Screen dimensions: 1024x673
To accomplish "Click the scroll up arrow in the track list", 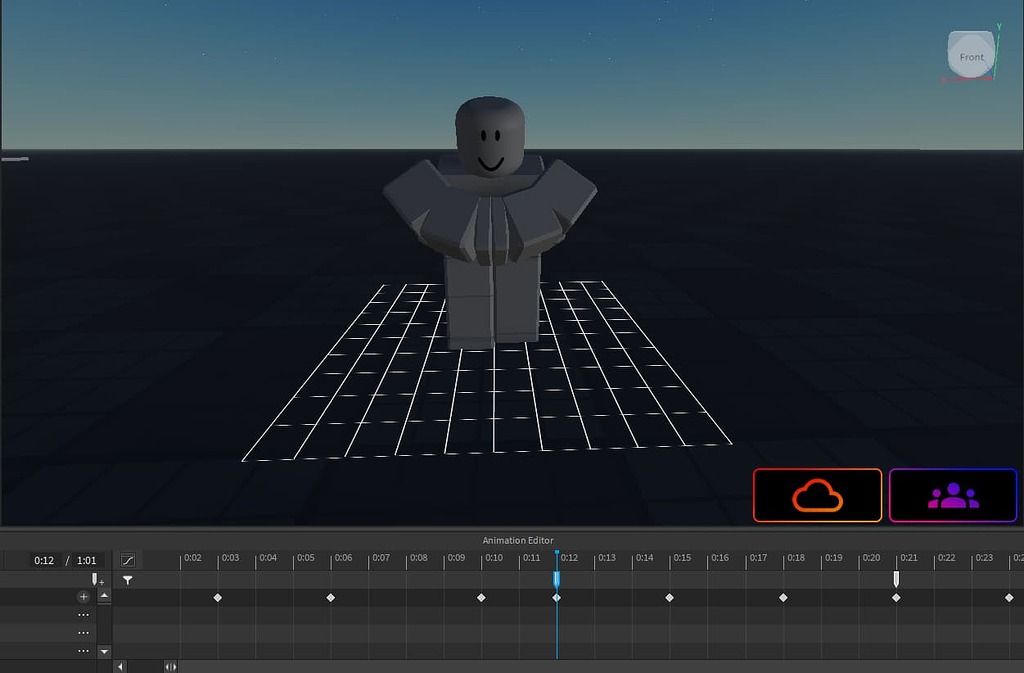I will (104, 597).
